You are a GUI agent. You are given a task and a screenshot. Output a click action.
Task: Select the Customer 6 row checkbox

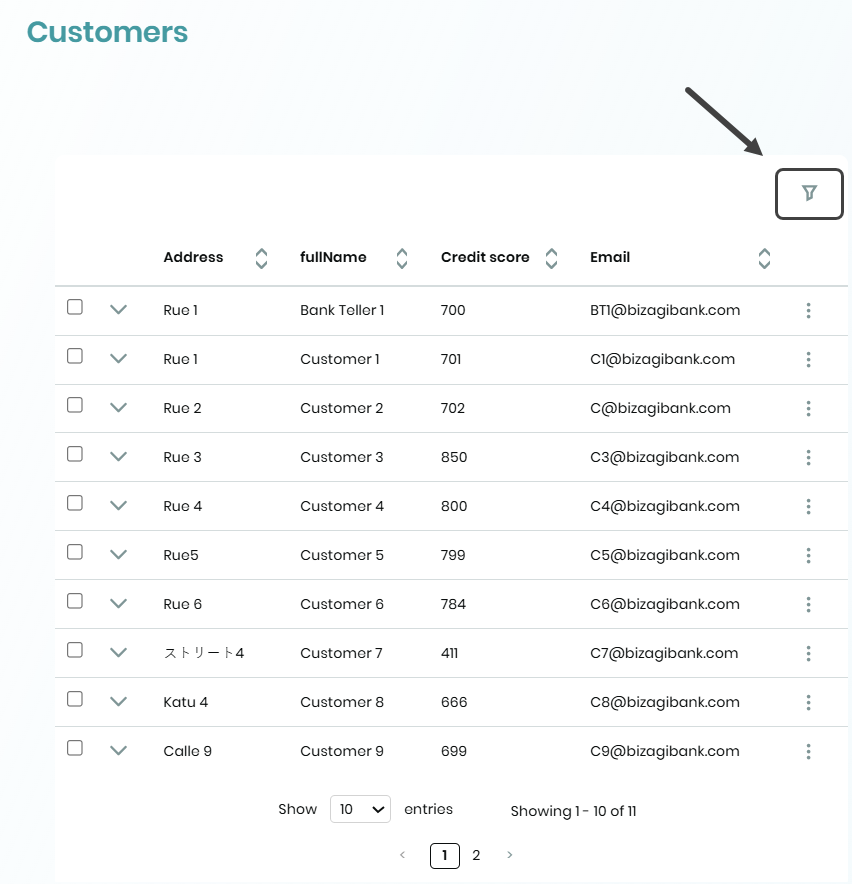[x=75, y=601]
